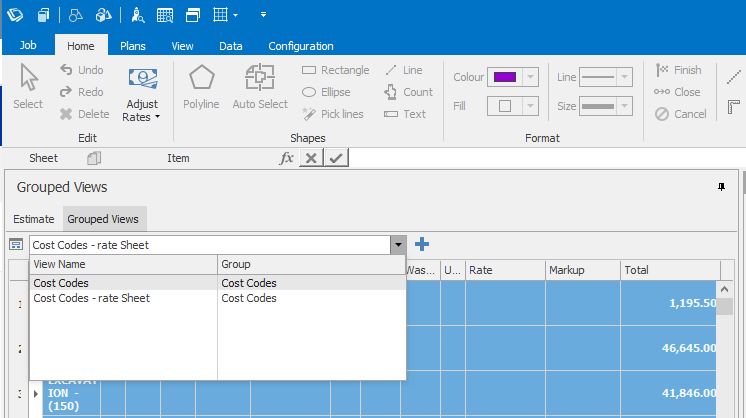Open the Fill style dropdown

click(531, 106)
